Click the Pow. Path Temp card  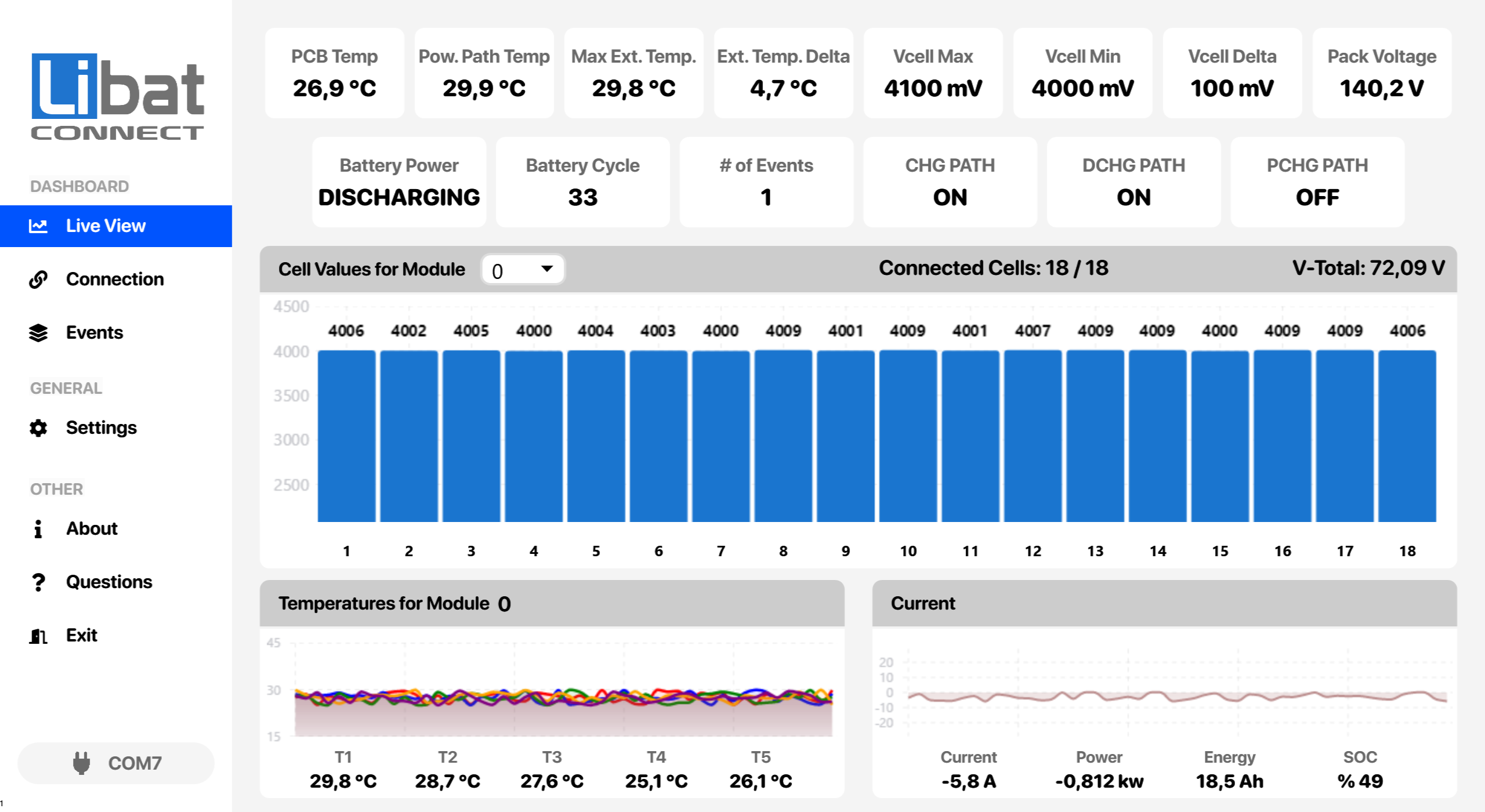pos(484,73)
